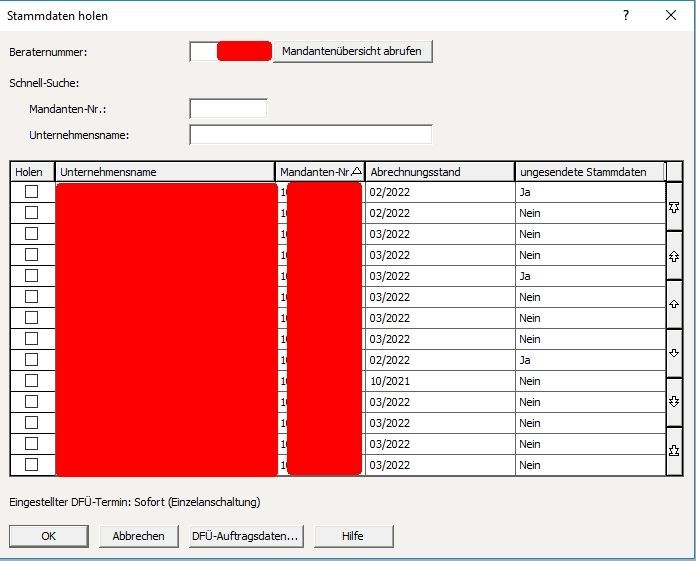Click the Eingestellter DFÜ-Termin status text
This screenshot has width=696, height=561.
pyautogui.click(x=134, y=502)
